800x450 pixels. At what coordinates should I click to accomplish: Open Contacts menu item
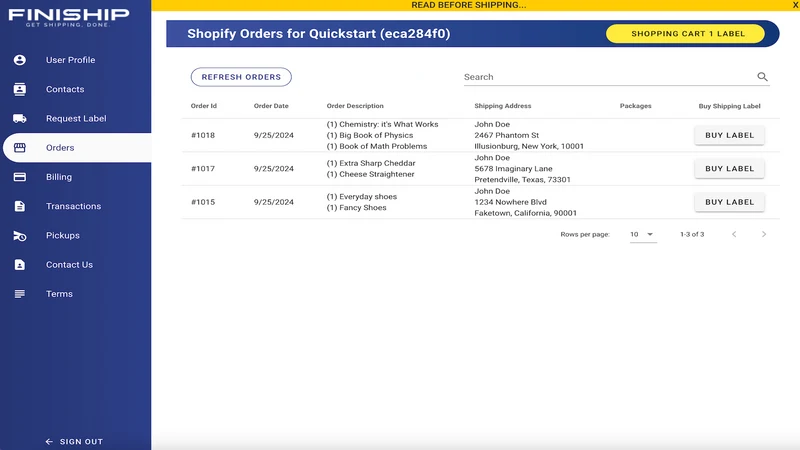pos(77,89)
